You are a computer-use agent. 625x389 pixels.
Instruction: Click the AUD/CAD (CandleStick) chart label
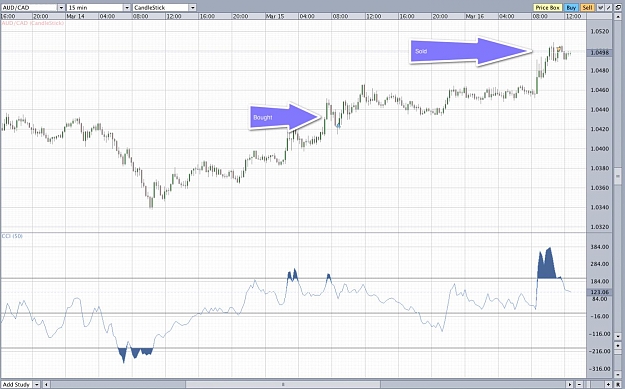click(33, 23)
